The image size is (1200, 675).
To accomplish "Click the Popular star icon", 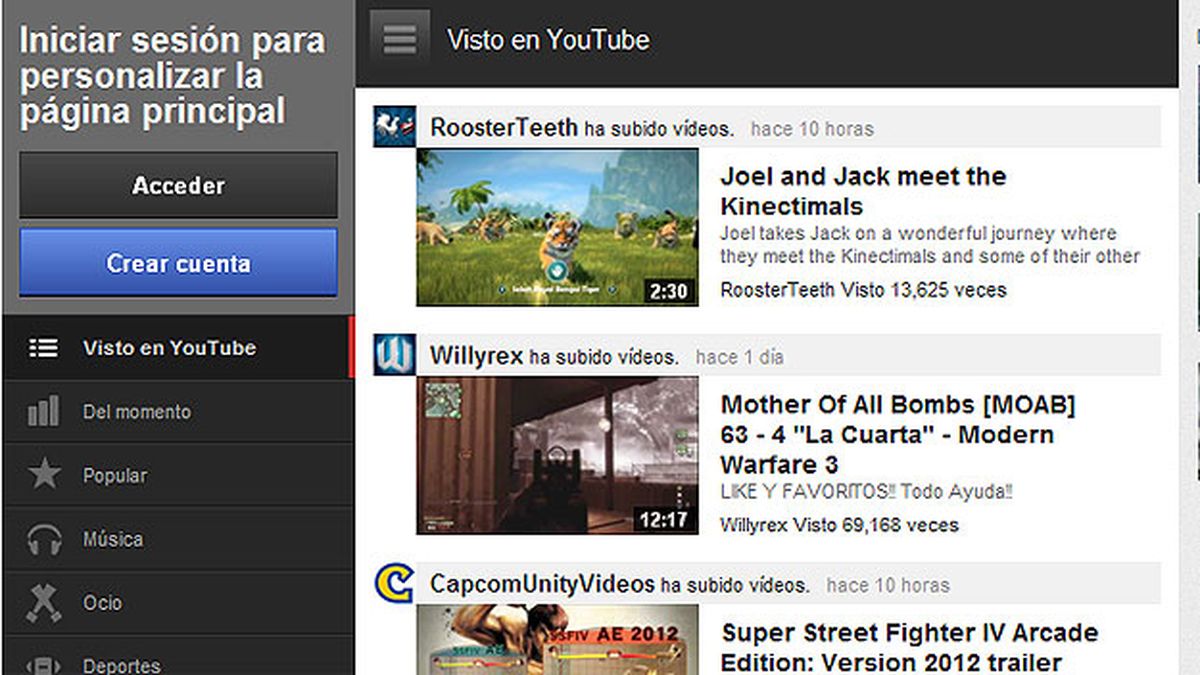I will point(44,475).
